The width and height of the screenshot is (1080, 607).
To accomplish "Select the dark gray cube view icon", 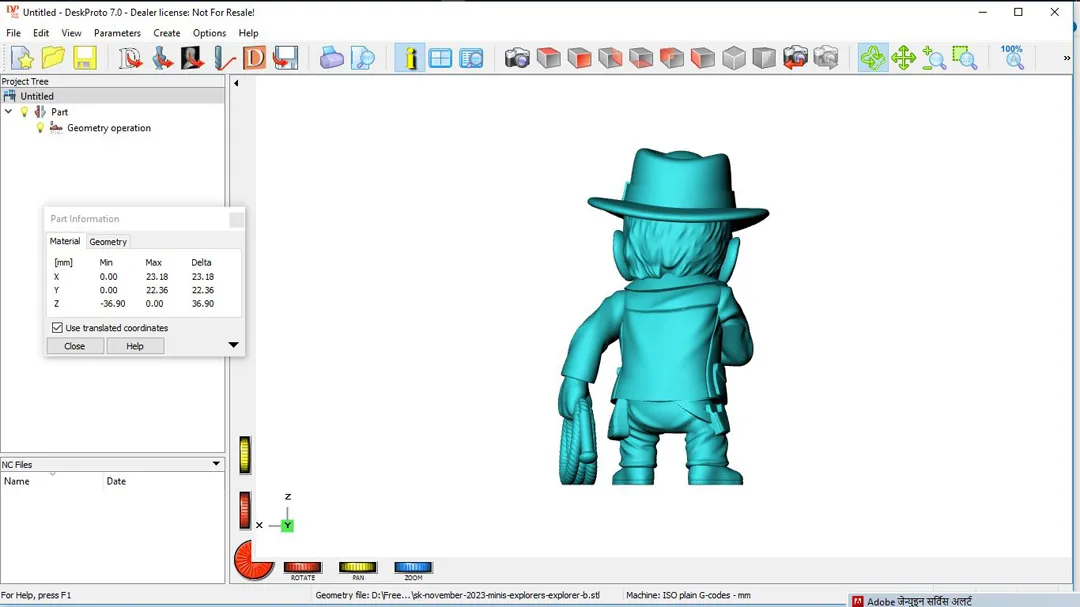I will [x=764, y=58].
